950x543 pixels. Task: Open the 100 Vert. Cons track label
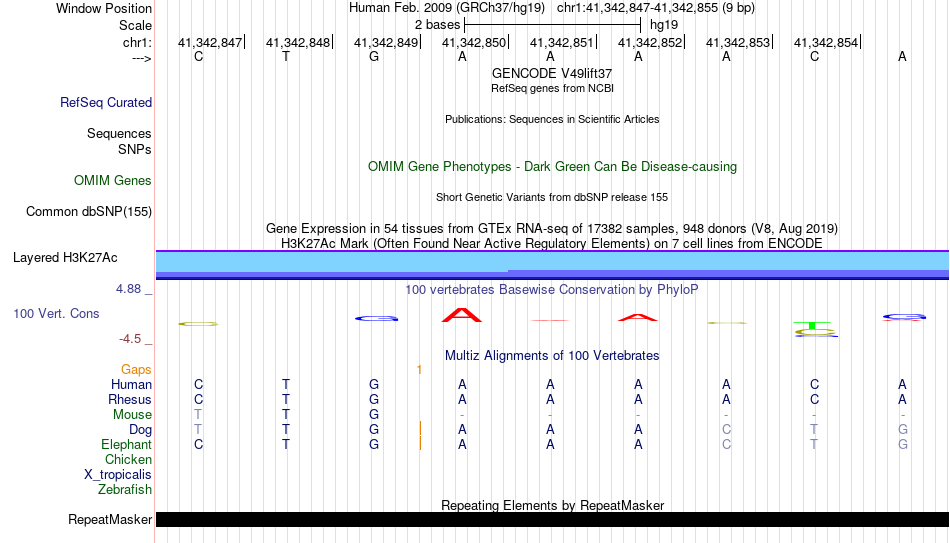point(56,313)
